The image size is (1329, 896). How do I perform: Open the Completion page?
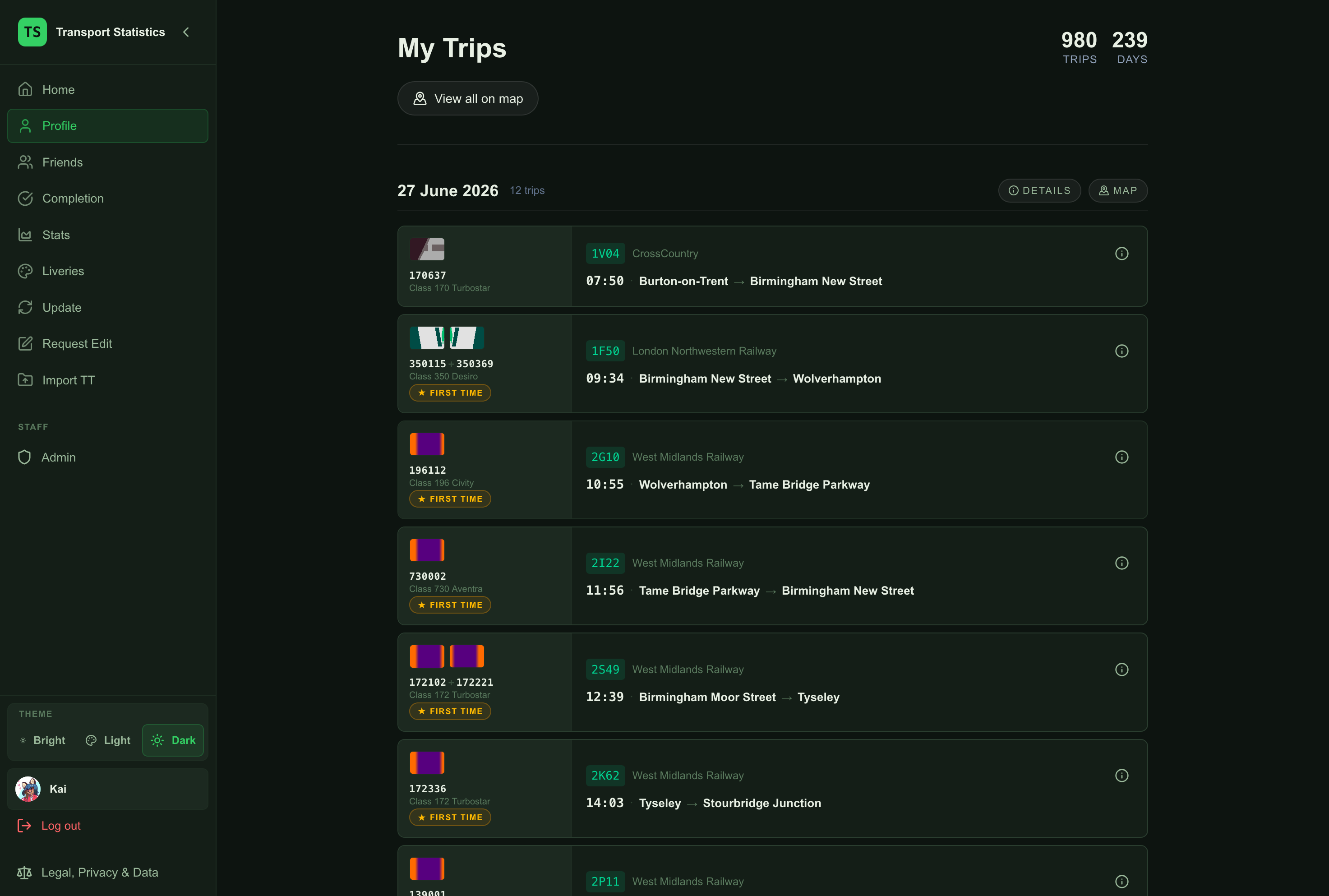pyautogui.click(x=107, y=199)
